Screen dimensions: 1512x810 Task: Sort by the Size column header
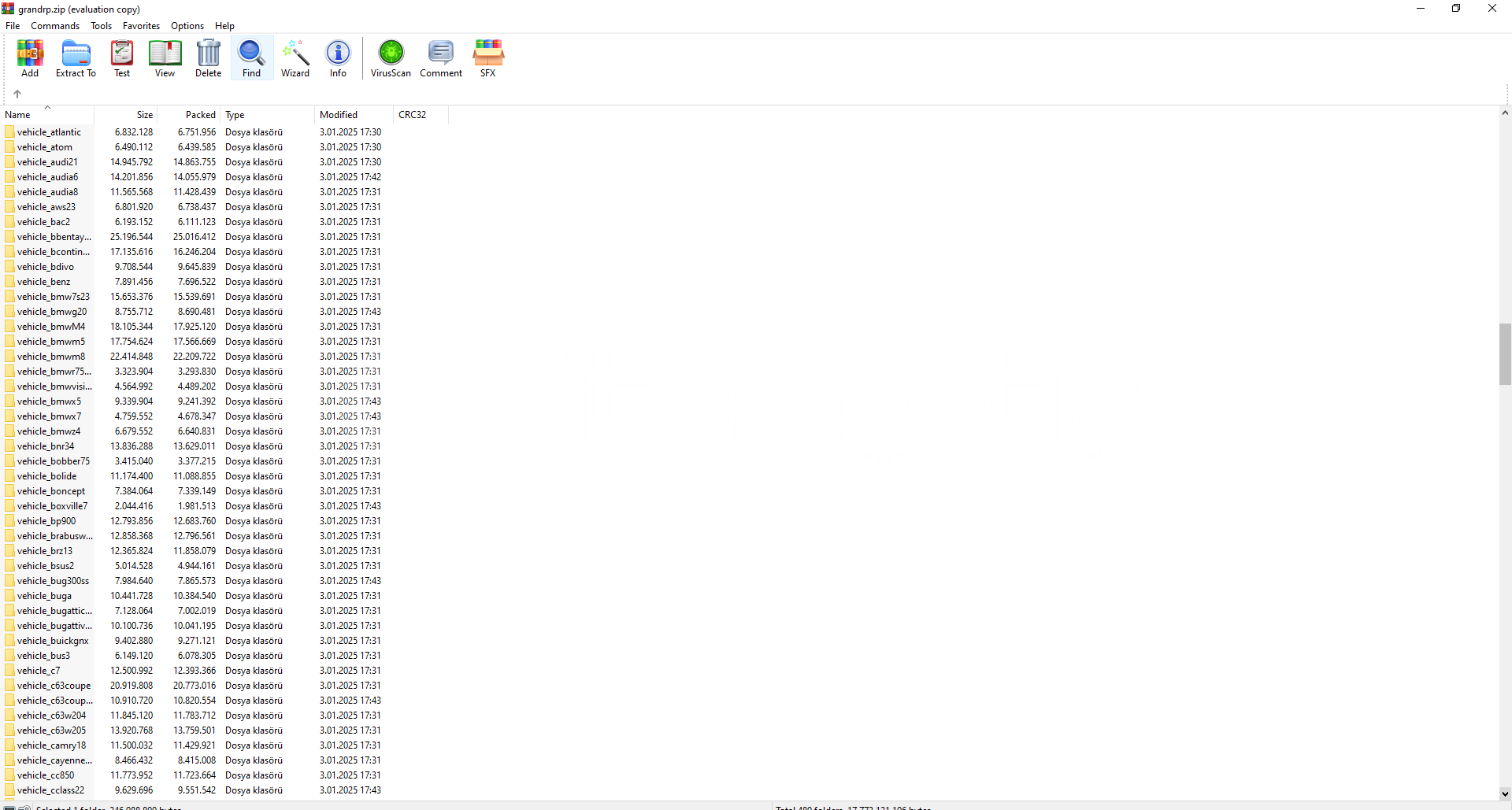(x=126, y=115)
